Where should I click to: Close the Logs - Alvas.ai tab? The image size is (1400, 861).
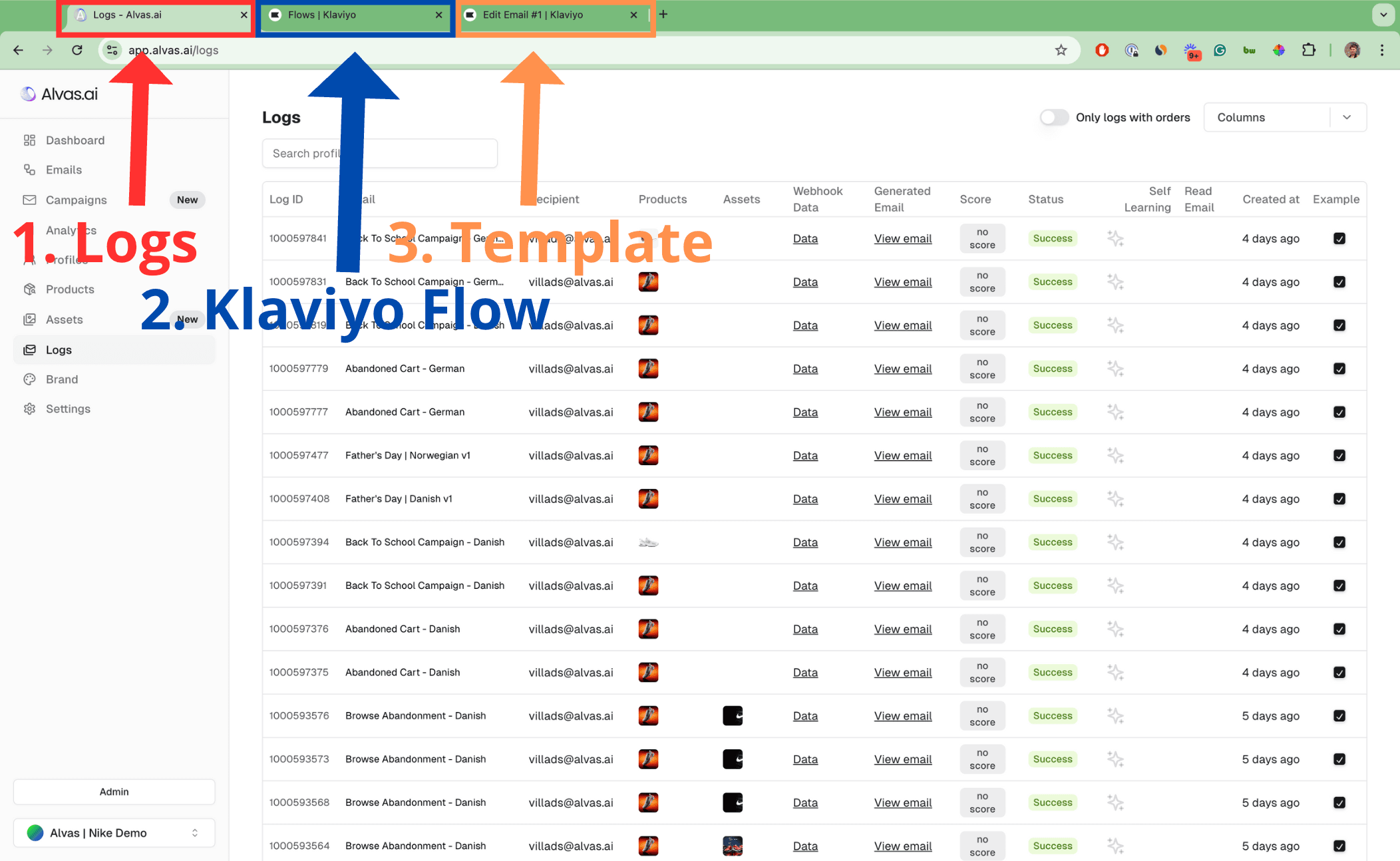(x=244, y=15)
